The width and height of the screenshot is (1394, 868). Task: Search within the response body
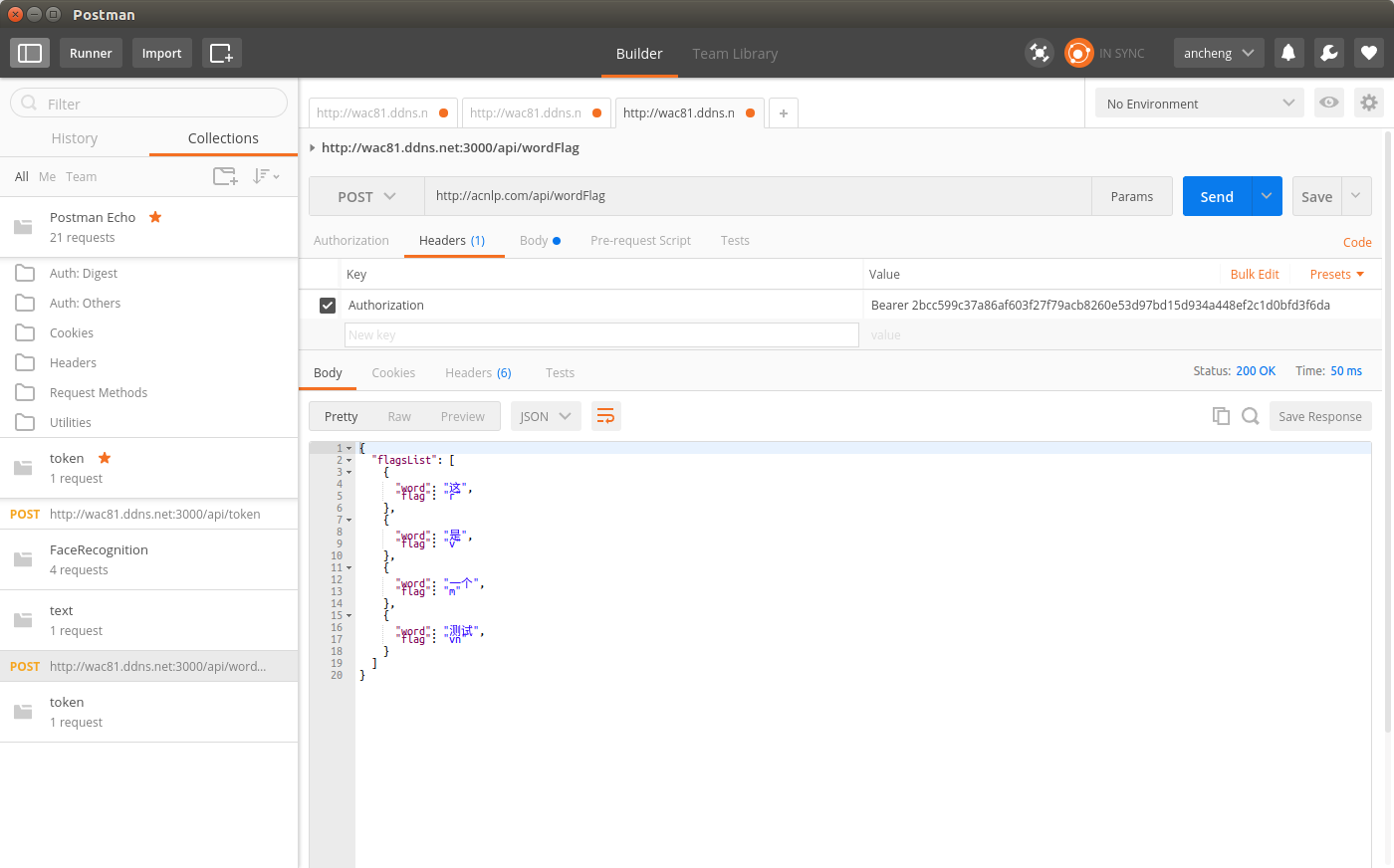click(1251, 416)
